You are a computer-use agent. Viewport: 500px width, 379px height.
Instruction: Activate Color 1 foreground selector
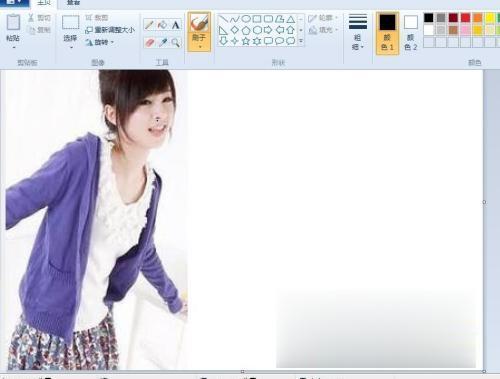pos(387,32)
